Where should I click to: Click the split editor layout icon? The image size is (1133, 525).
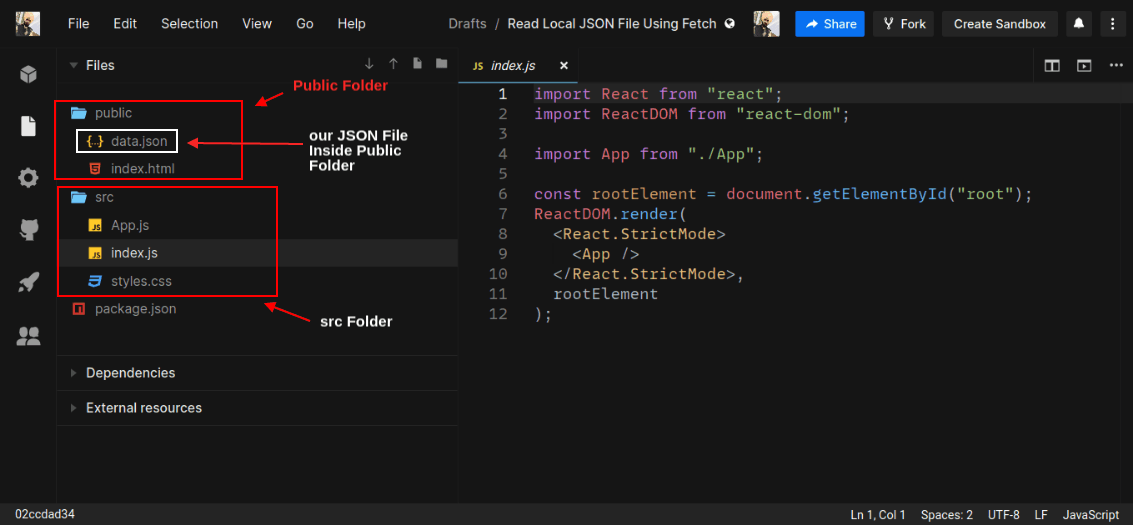[1052, 66]
